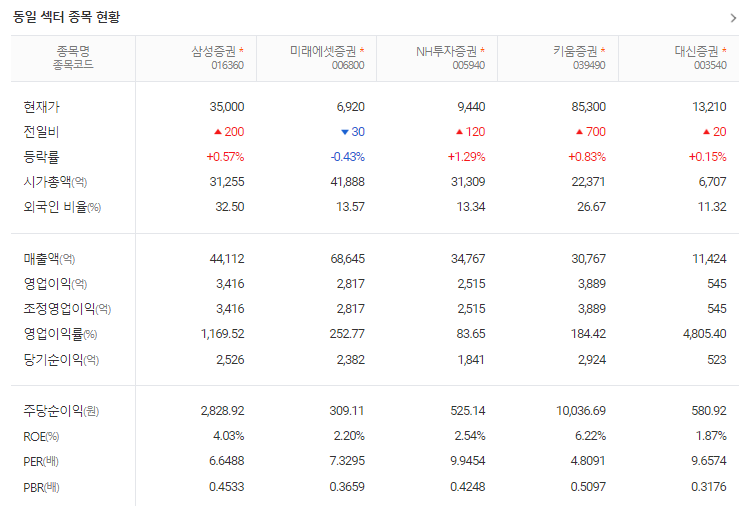739x506 pixels.
Task: Click current price 35,000
Action: tap(227, 107)
